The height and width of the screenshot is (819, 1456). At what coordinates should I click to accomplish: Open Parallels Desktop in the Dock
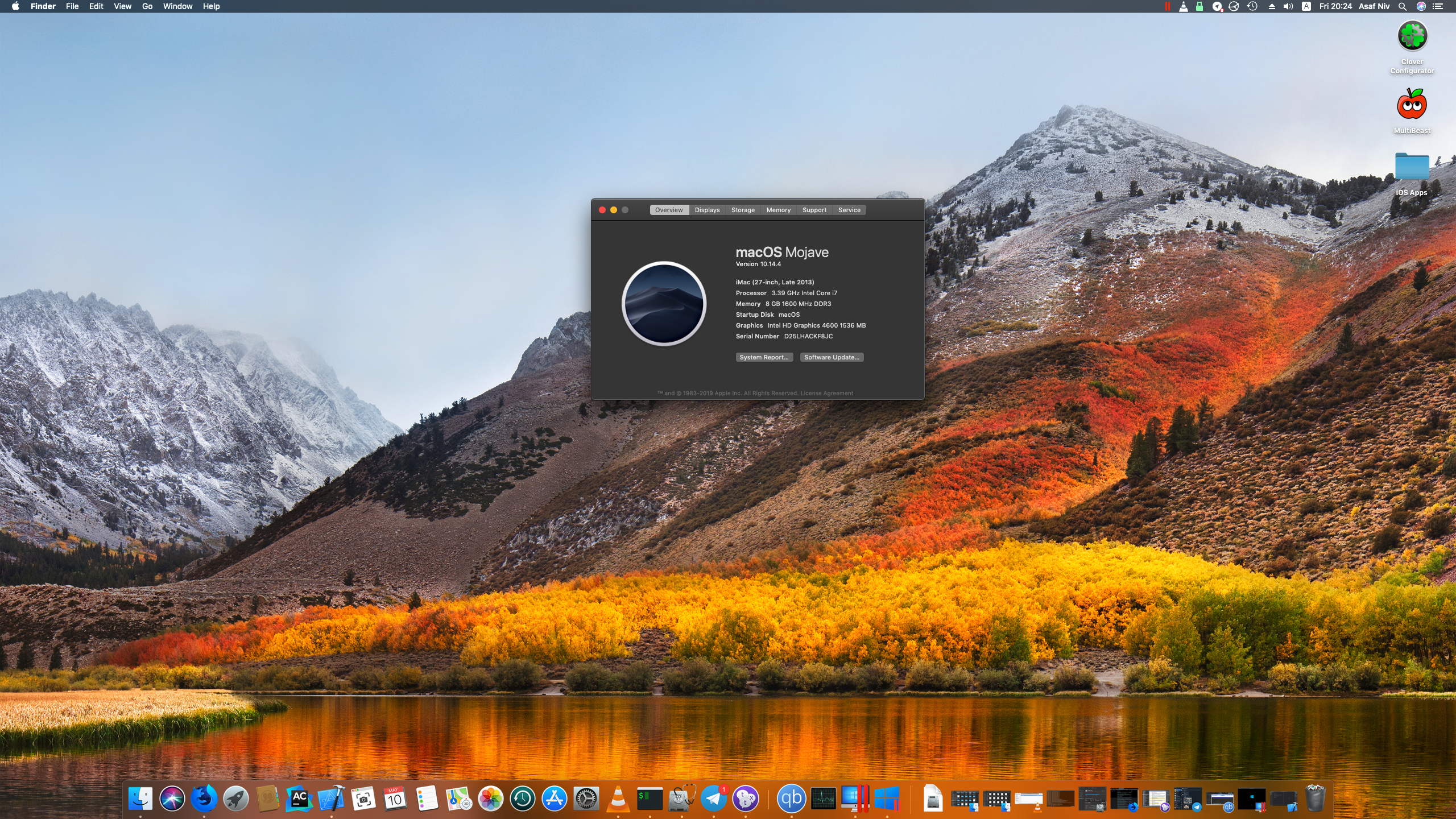pos(855,799)
